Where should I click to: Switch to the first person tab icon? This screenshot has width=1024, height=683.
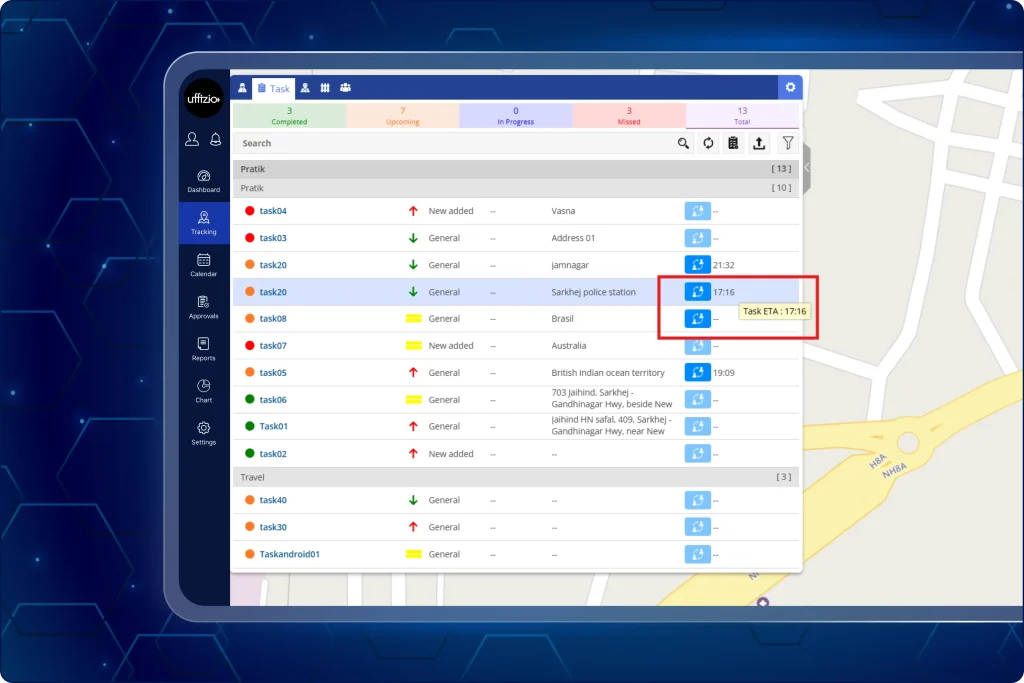point(242,87)
